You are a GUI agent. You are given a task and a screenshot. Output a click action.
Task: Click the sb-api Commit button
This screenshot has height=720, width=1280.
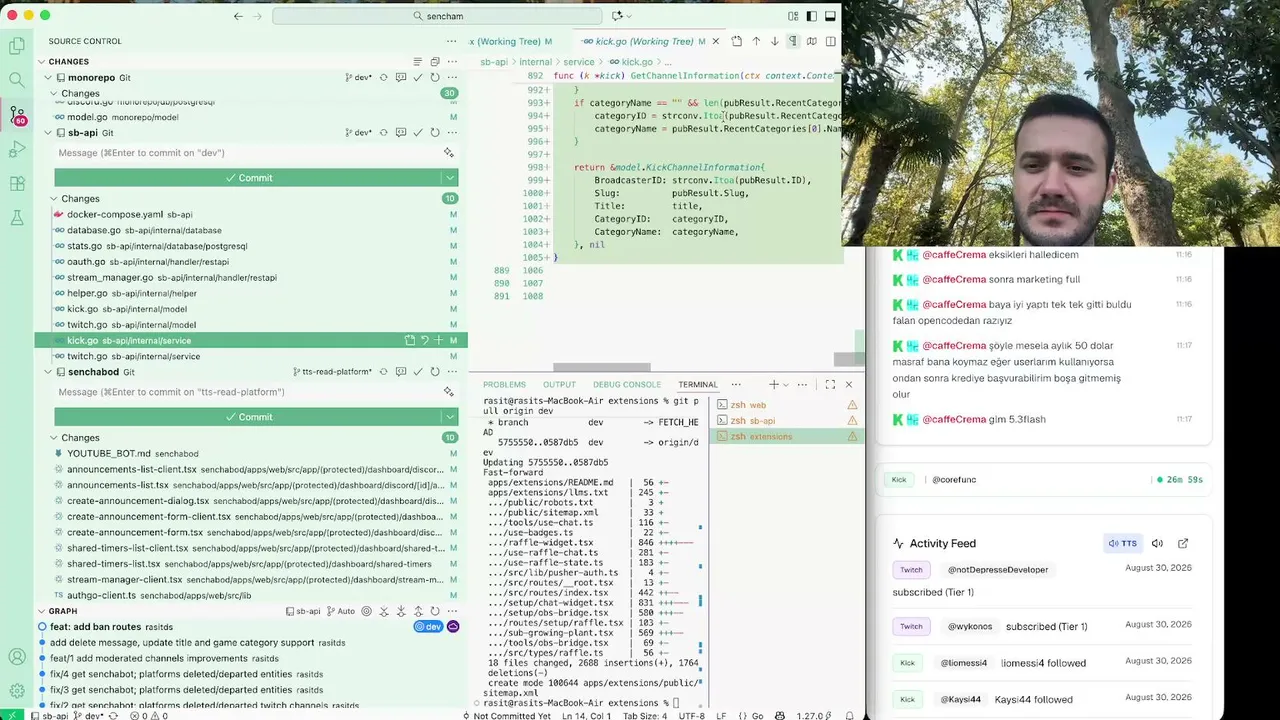(x=249, y=177)
